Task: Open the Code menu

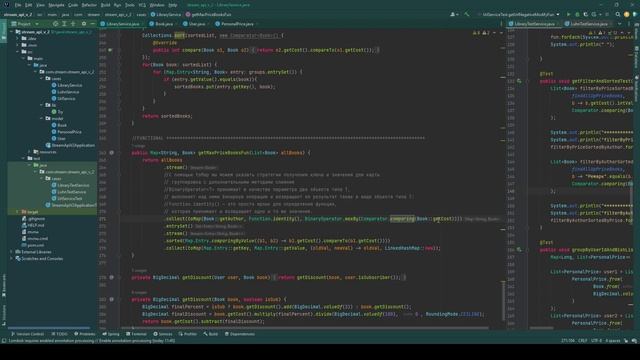Action: tap(73, 5)
